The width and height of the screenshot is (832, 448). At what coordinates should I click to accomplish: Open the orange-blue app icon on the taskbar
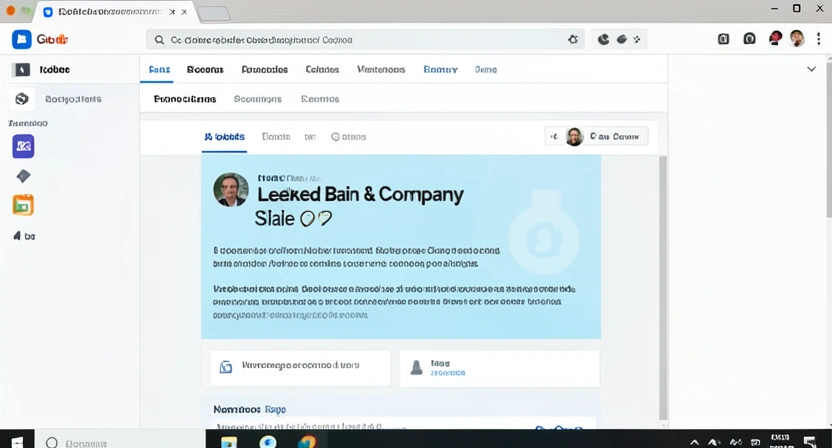tap(307, 441)
